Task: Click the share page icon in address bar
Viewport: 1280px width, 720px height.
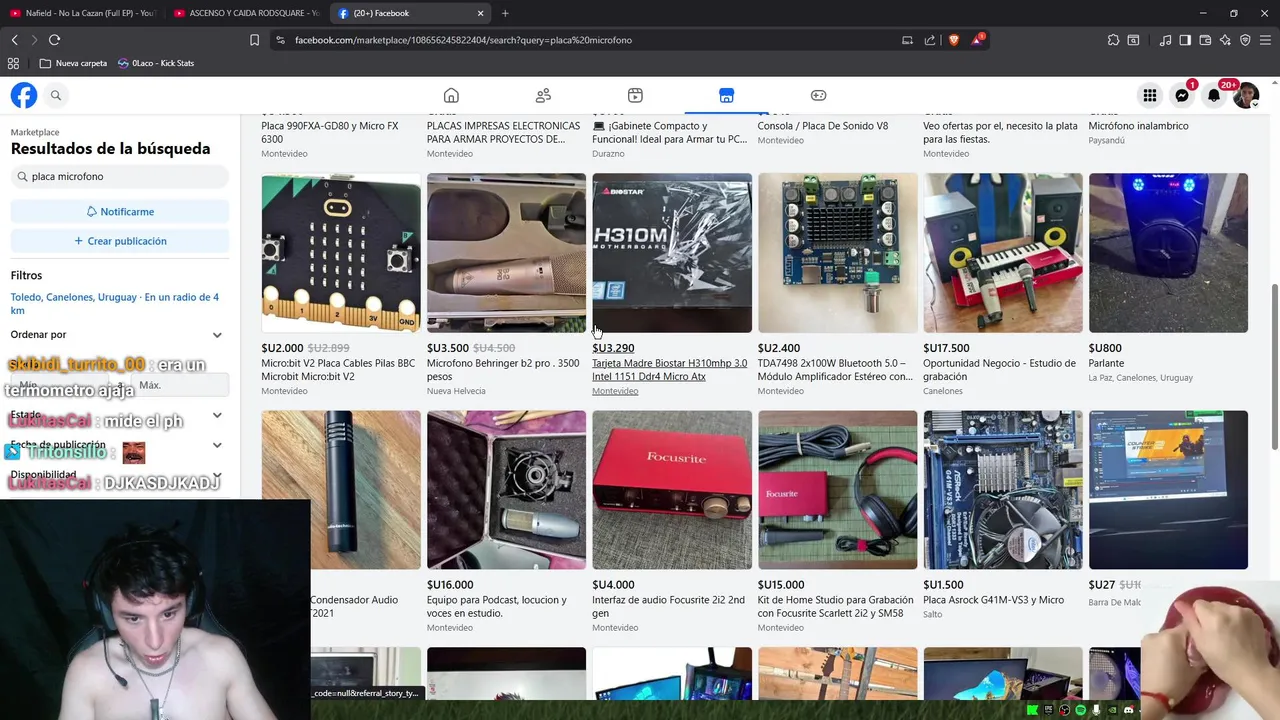Action: (930, 40)
